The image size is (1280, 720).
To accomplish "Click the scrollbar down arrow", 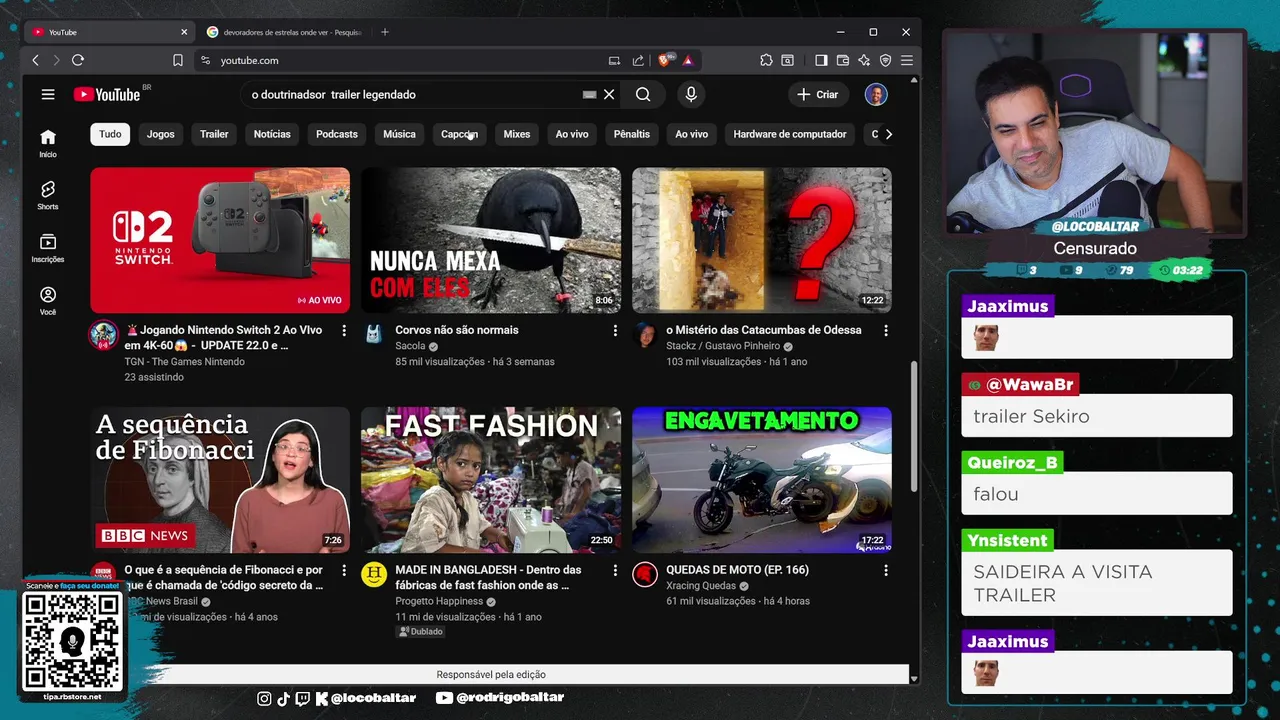I will point(914,678).
